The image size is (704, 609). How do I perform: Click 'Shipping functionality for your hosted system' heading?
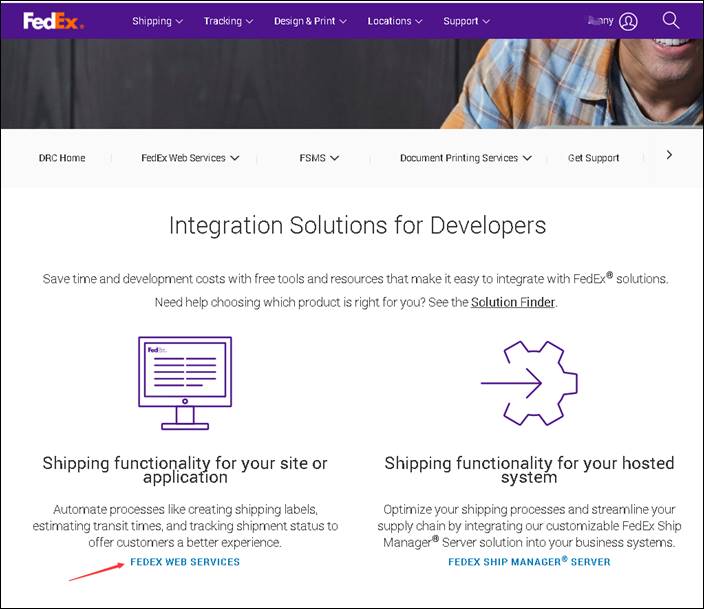click(x=529, y=470)
